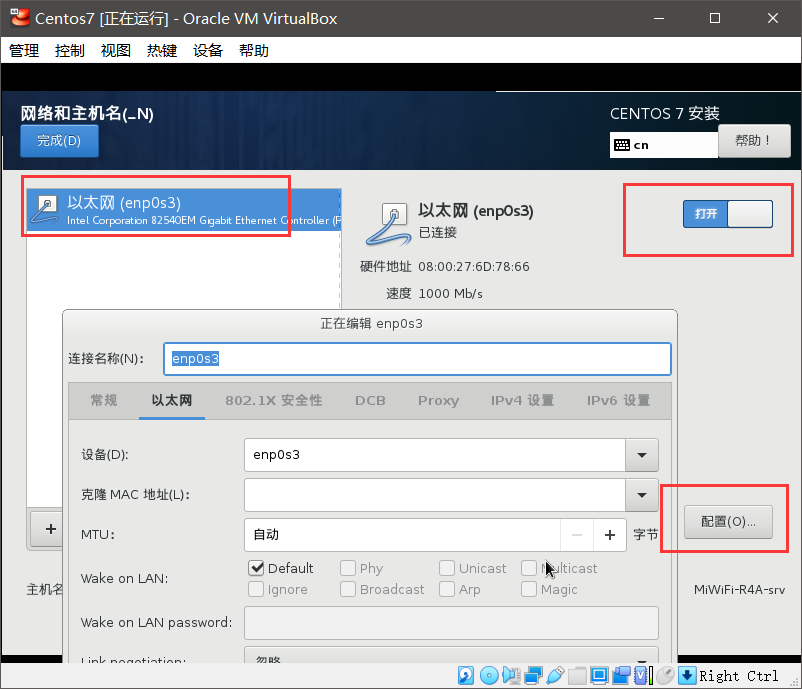Click the display settings status icon
The image size is (802, 689).
(x=599, y=676)
